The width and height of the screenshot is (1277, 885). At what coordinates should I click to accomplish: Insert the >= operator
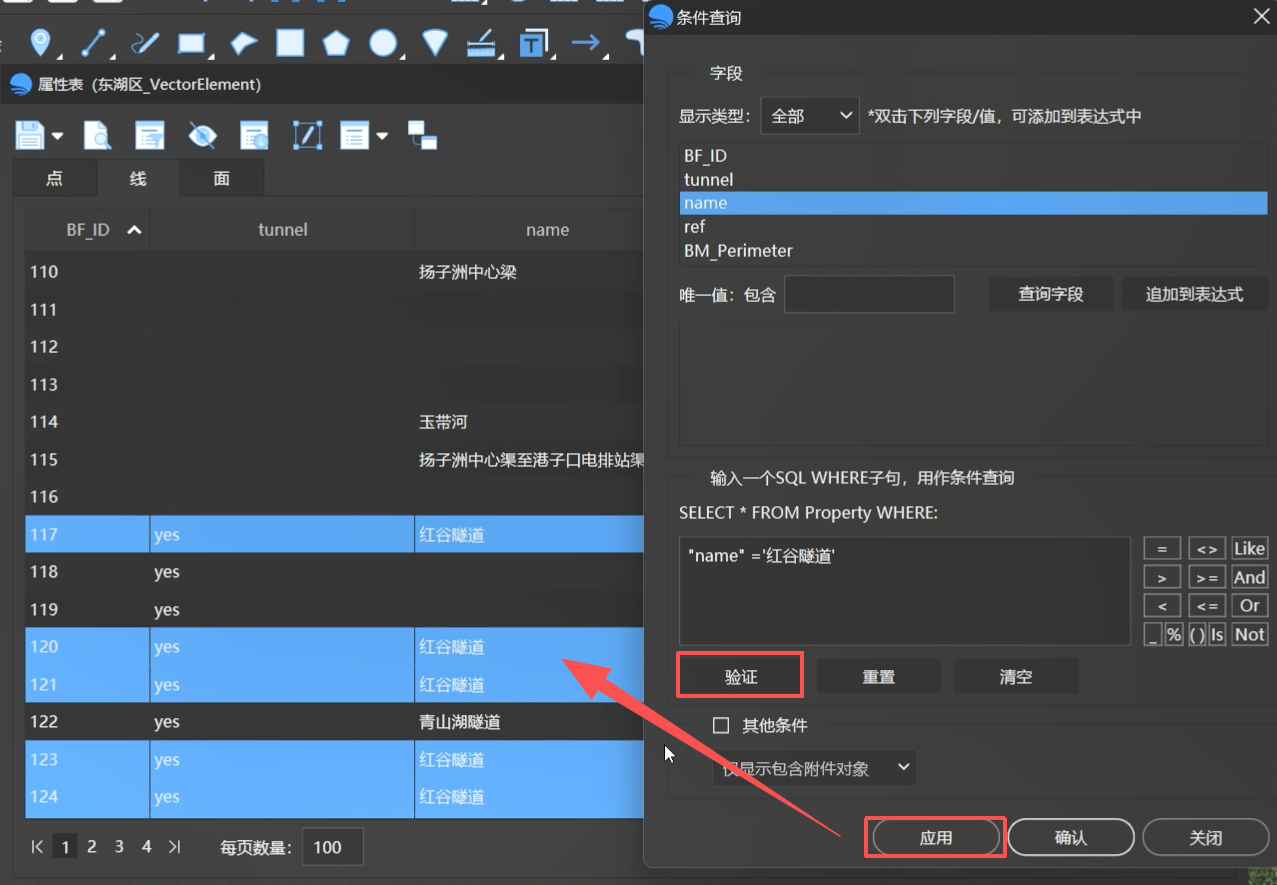pos(1207,578)
